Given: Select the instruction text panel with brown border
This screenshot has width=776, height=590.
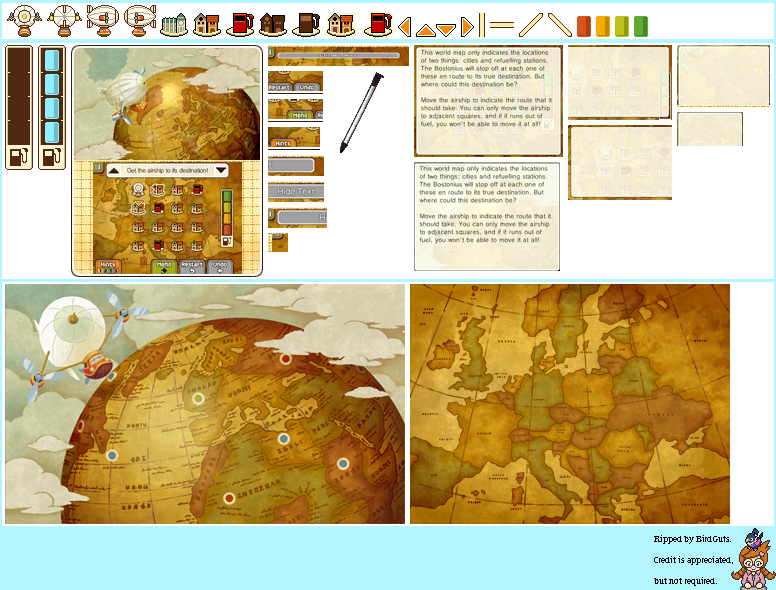Looking at the screenshot, I should (488, 100).
